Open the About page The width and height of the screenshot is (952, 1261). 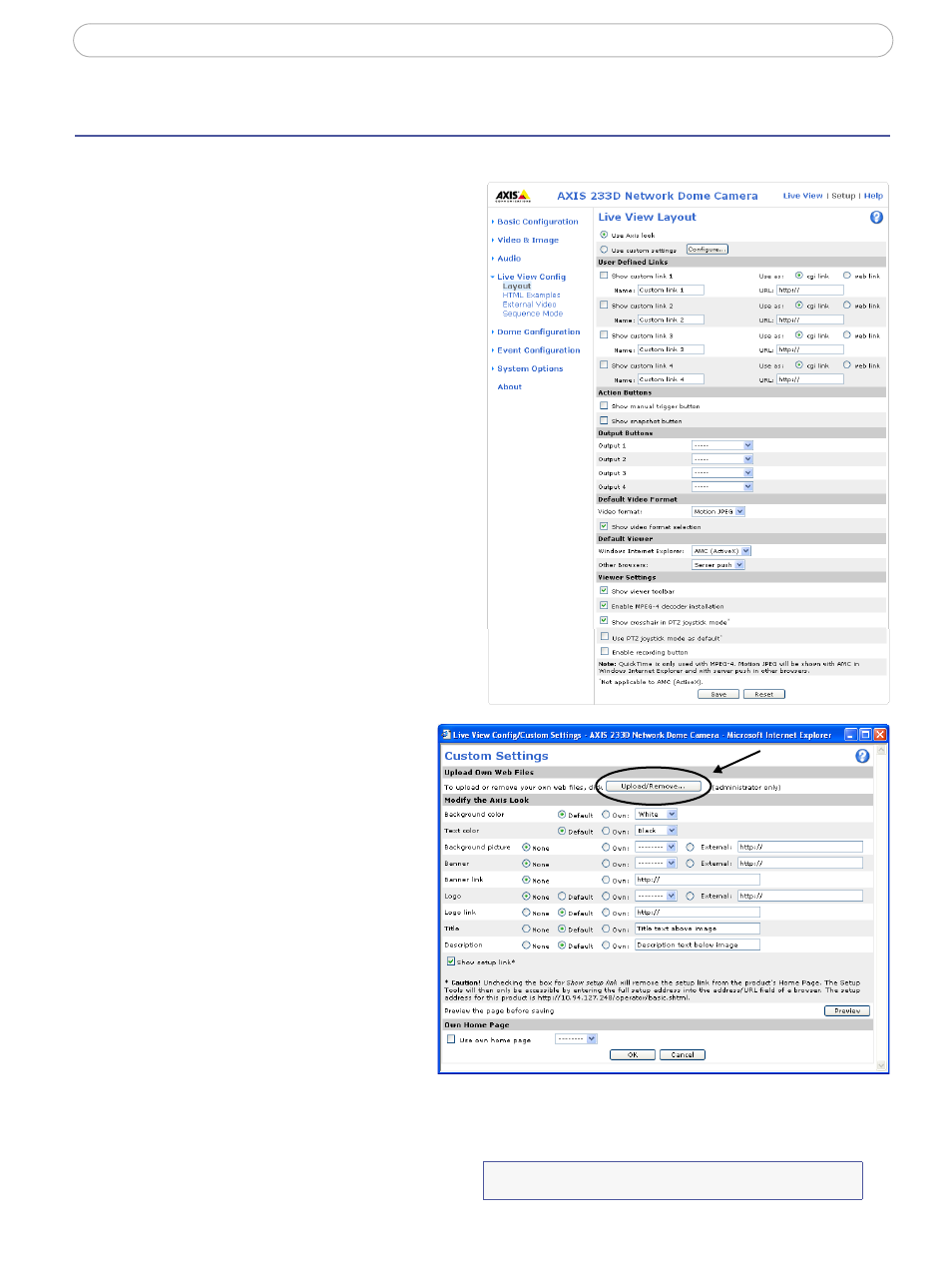point(509,387)
